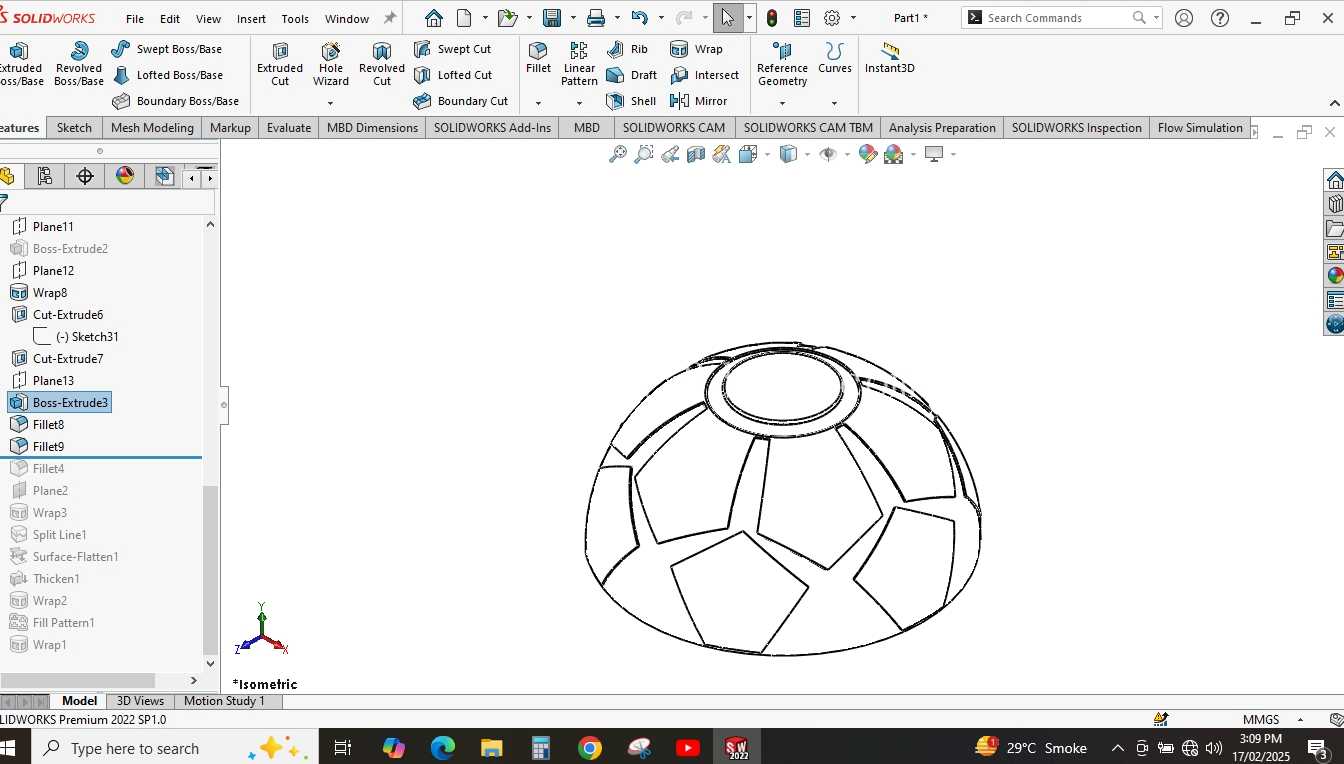This screenshot has width=1344, height=764.
Task: Open the Insert menu
Action: click(x=251, y=19)
